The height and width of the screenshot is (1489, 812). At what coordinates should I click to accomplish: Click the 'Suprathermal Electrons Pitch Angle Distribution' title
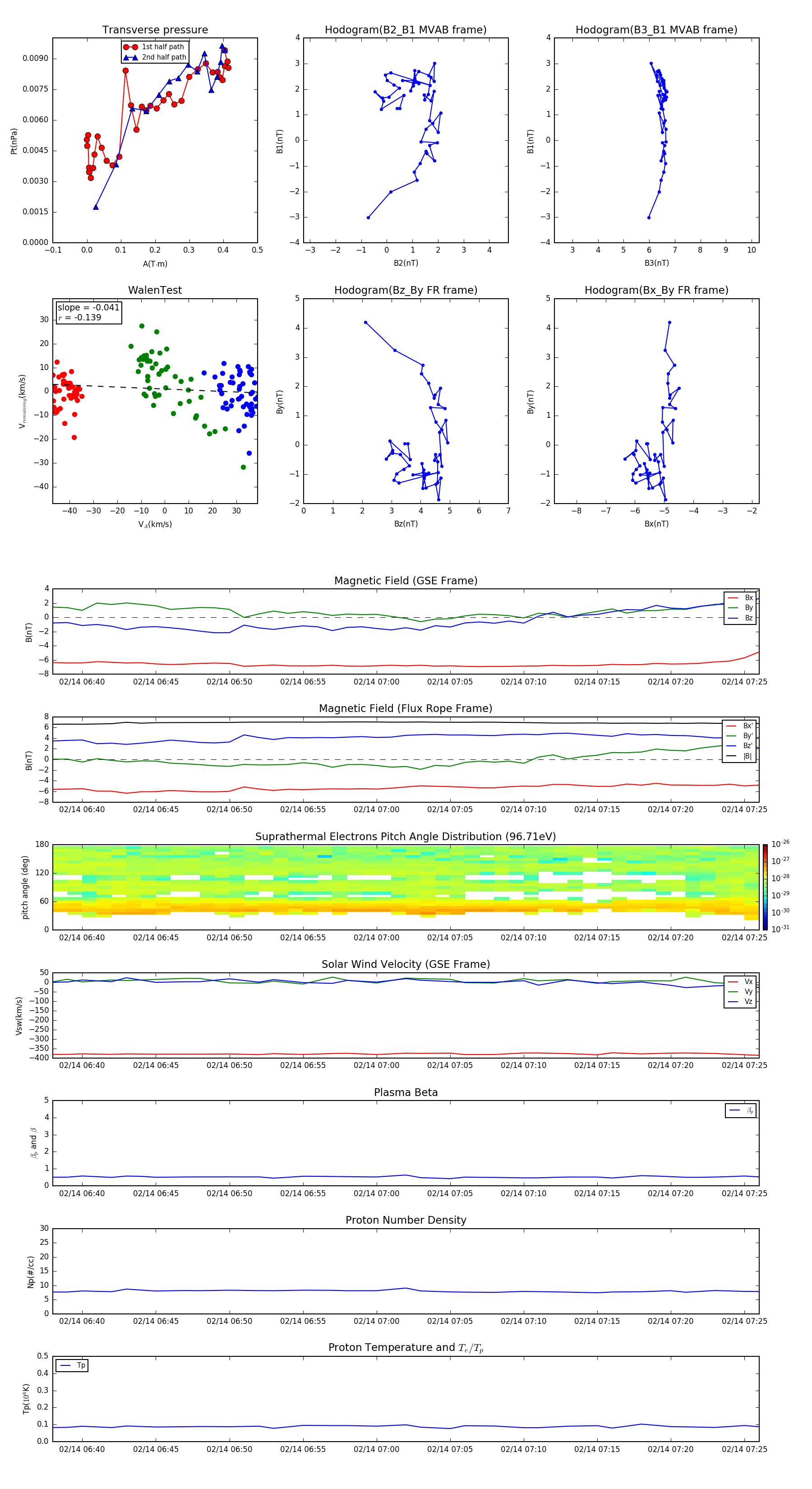point(406,837)
